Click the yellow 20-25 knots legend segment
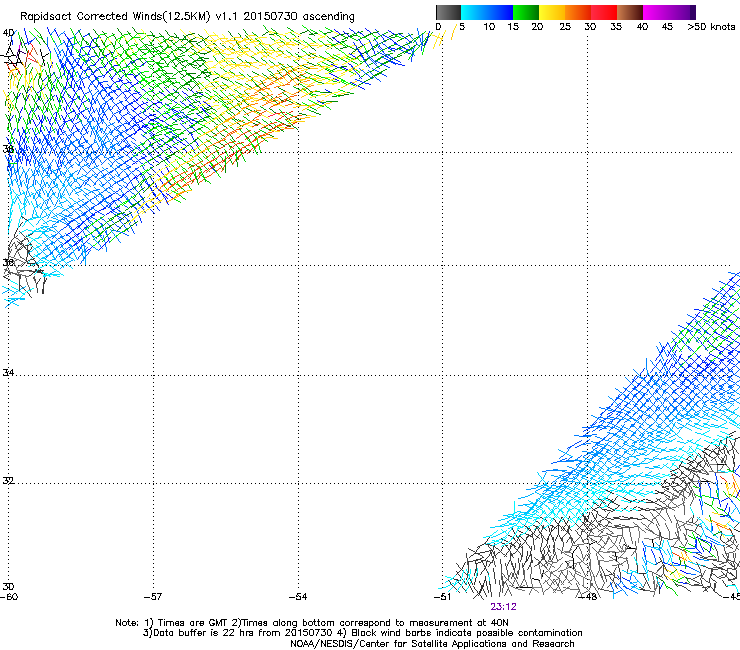The image size is (740, 650). [552, 12]
